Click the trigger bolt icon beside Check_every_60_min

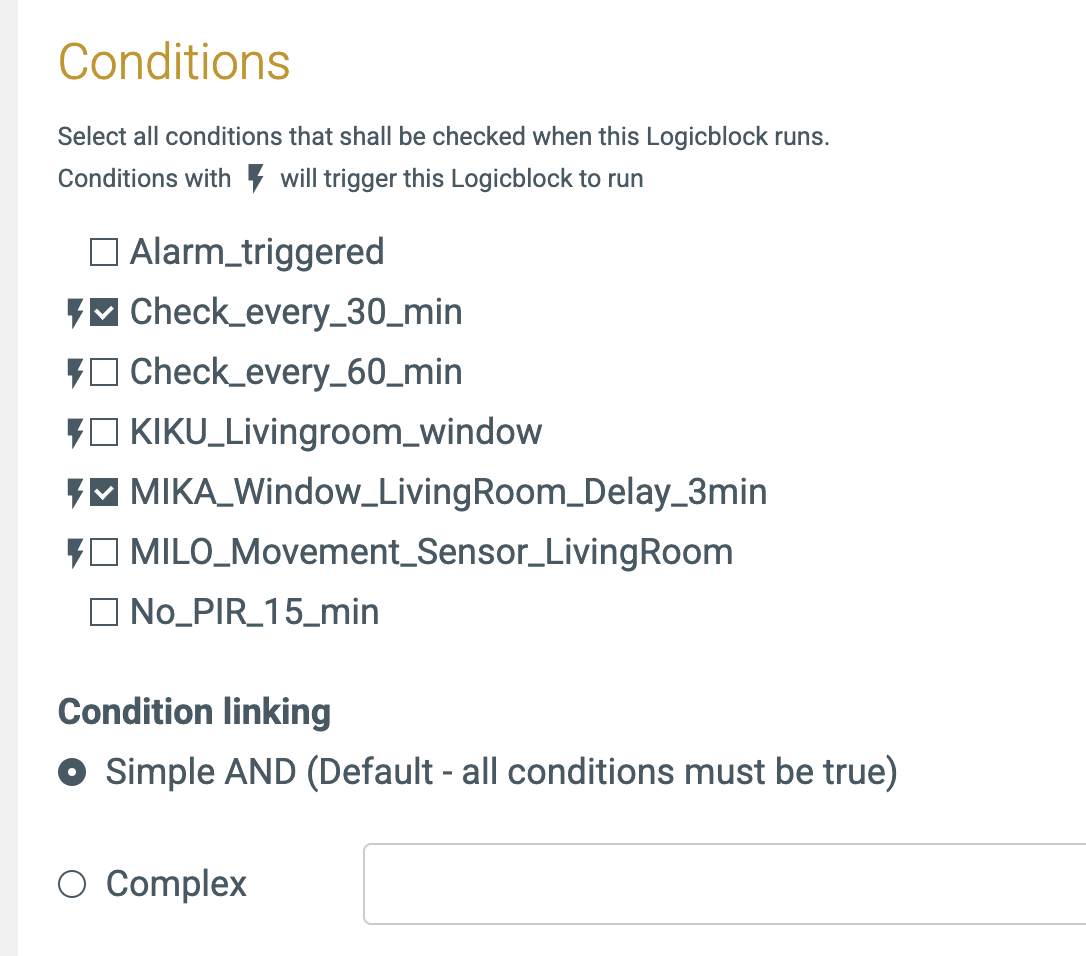(x=75, y=373)
